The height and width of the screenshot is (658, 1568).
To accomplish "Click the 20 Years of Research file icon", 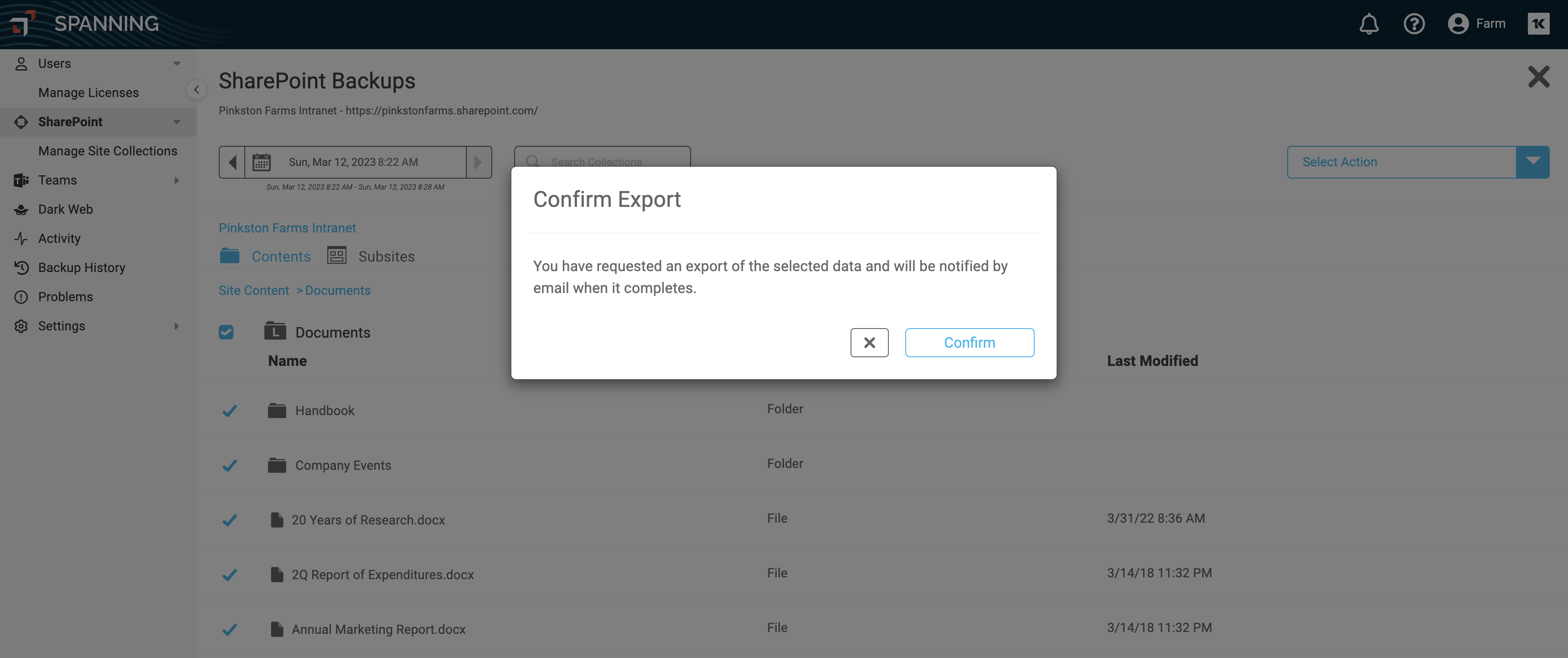I will point(277,520).
